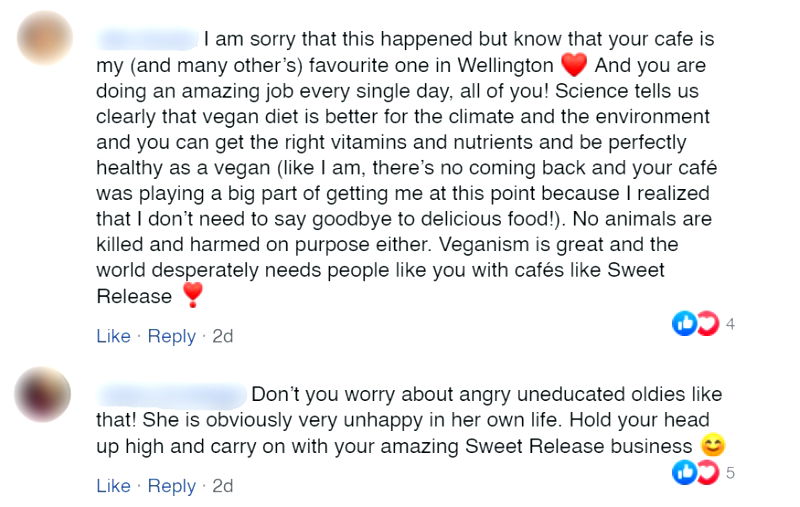Click the blurred author name of the first comment
The image size is (800, 507).
point(146,41)
